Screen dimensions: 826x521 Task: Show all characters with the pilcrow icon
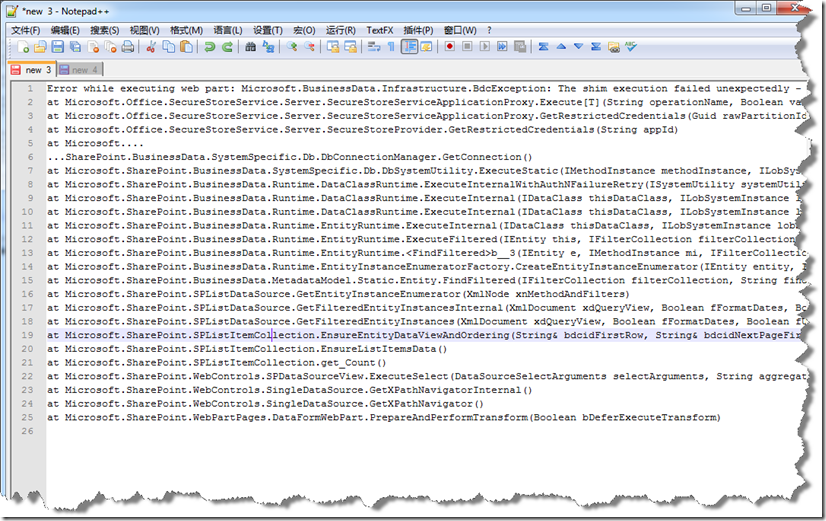tap(391, 47)
